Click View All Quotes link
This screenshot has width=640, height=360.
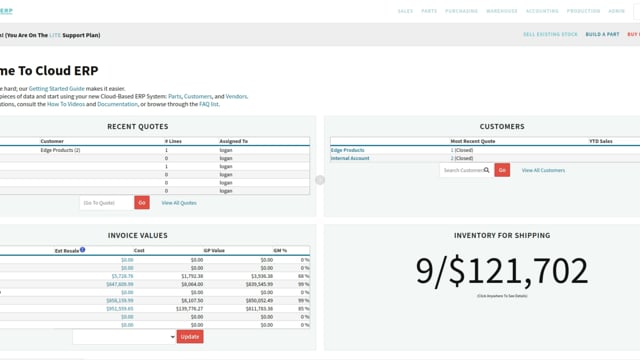[179, 203]
